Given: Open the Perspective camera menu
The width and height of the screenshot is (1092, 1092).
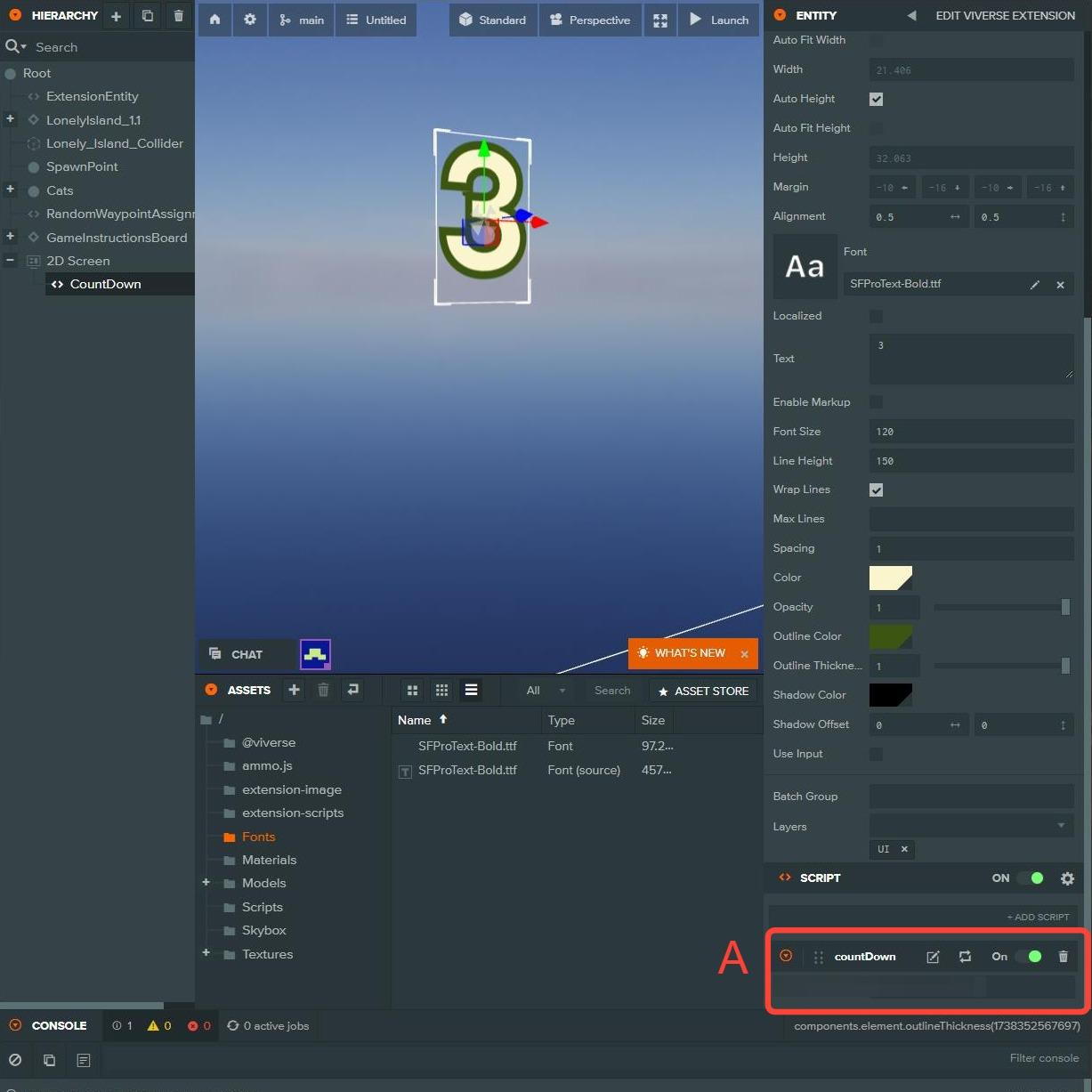Looking at the screenshot, I should point(590,20).
